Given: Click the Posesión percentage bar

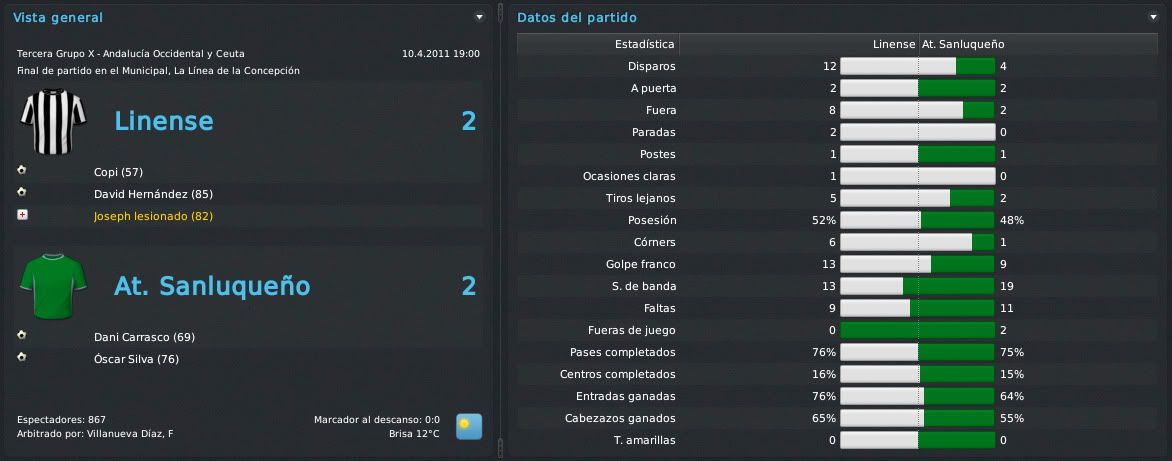Looking at the screenshot, I should pyautogui.click(x=918, y=220).
